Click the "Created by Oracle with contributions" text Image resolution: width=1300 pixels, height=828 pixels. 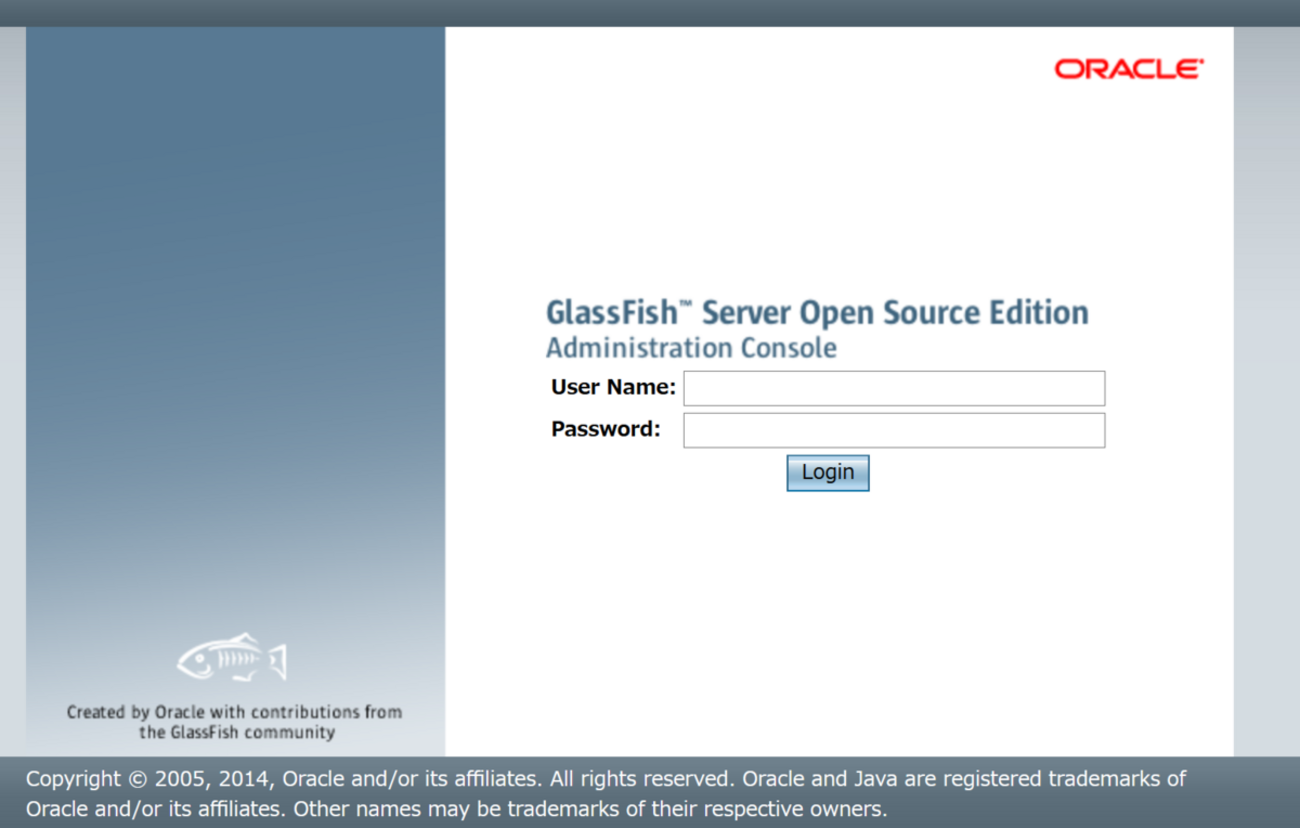point(234,722)
